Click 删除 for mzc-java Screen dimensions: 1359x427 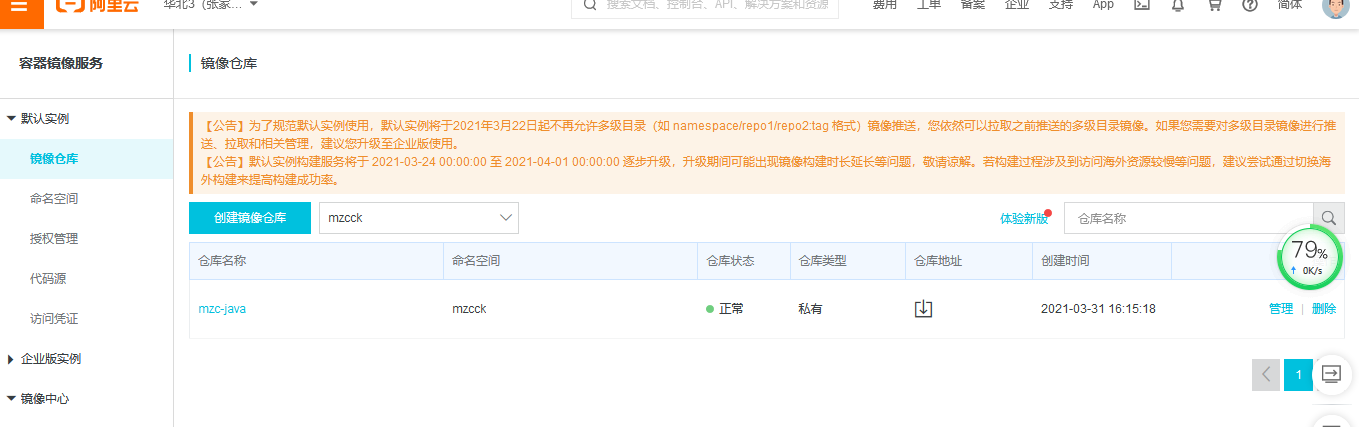point(1323,309)
